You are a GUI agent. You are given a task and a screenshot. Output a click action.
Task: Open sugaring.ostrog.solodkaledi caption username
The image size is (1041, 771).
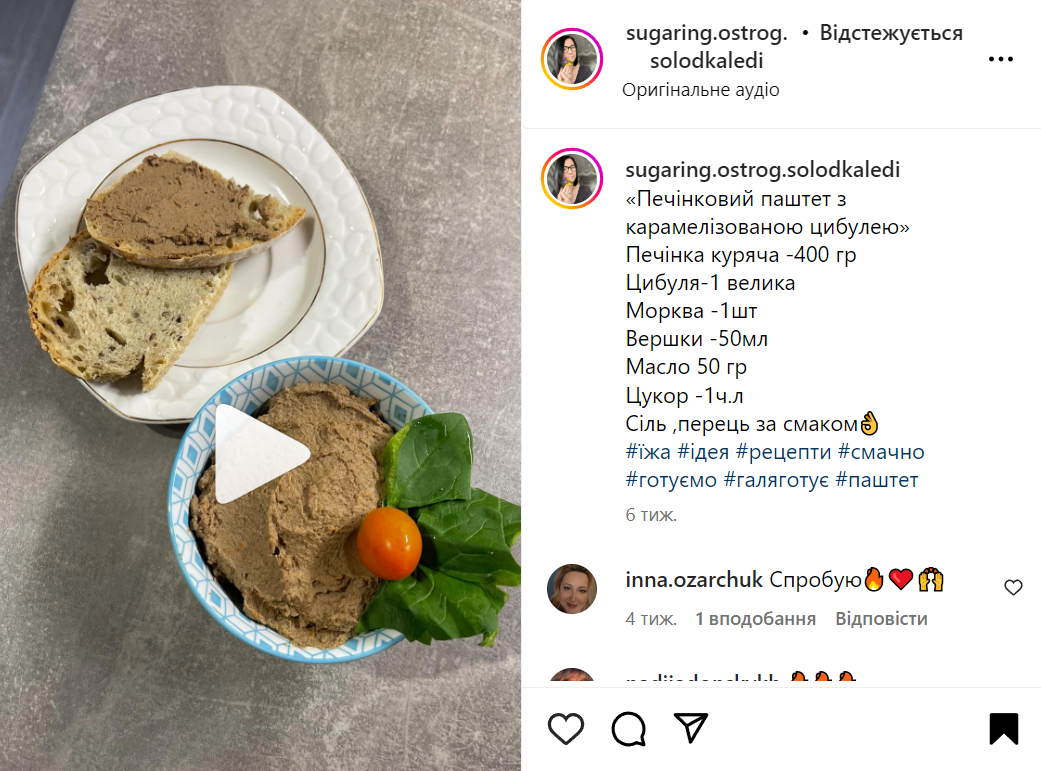763,170
